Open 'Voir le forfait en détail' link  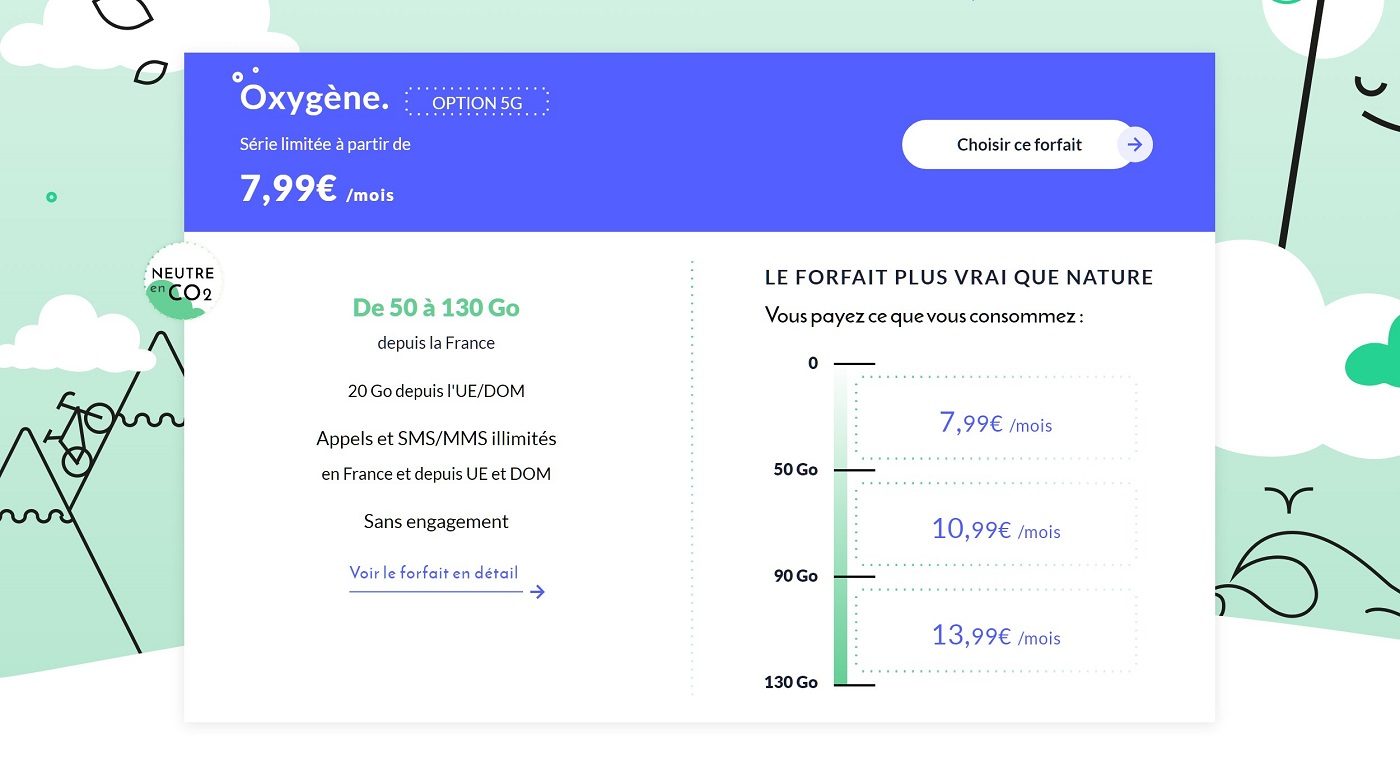(x=434, y=573)
